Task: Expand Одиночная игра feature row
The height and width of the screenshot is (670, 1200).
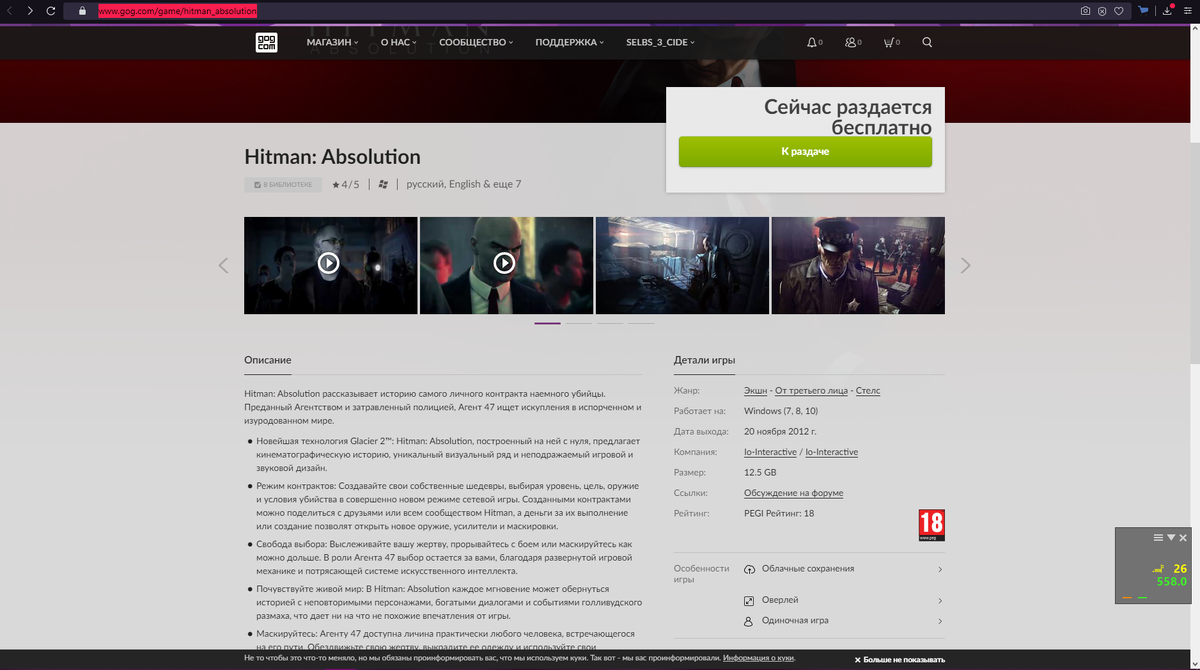Action: [x=844, y=621]
